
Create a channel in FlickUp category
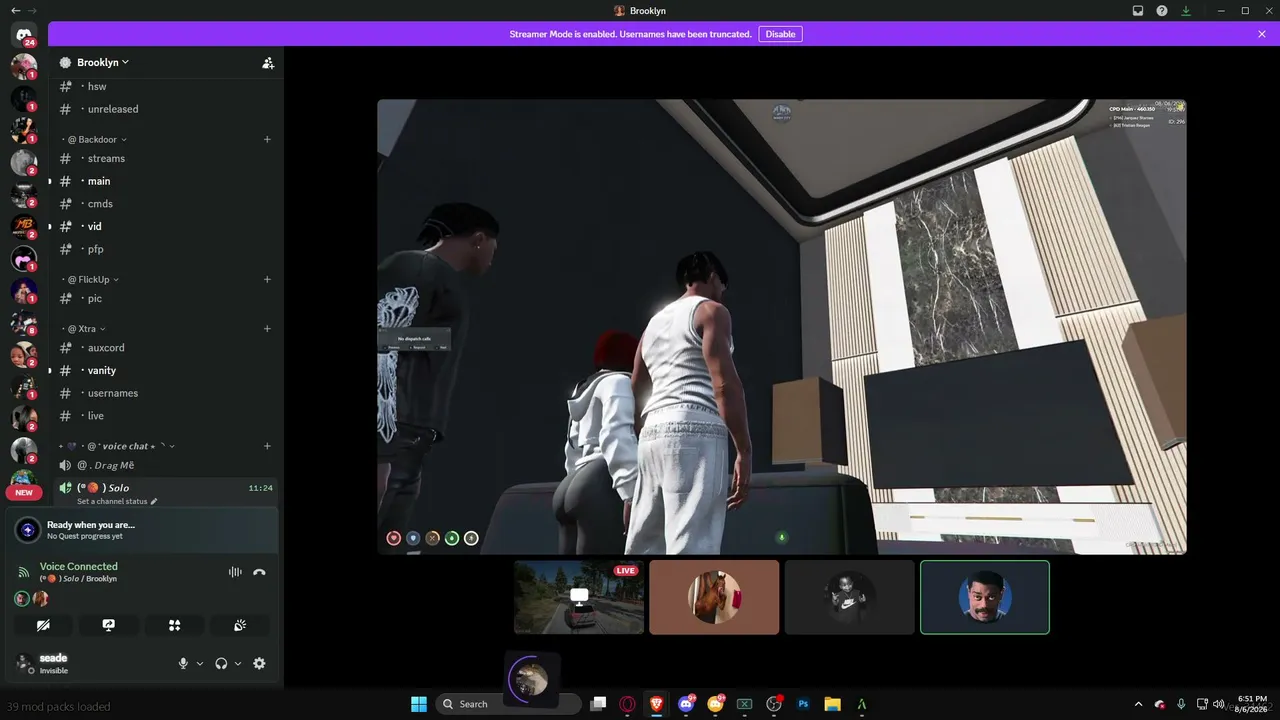pos(267,279)
